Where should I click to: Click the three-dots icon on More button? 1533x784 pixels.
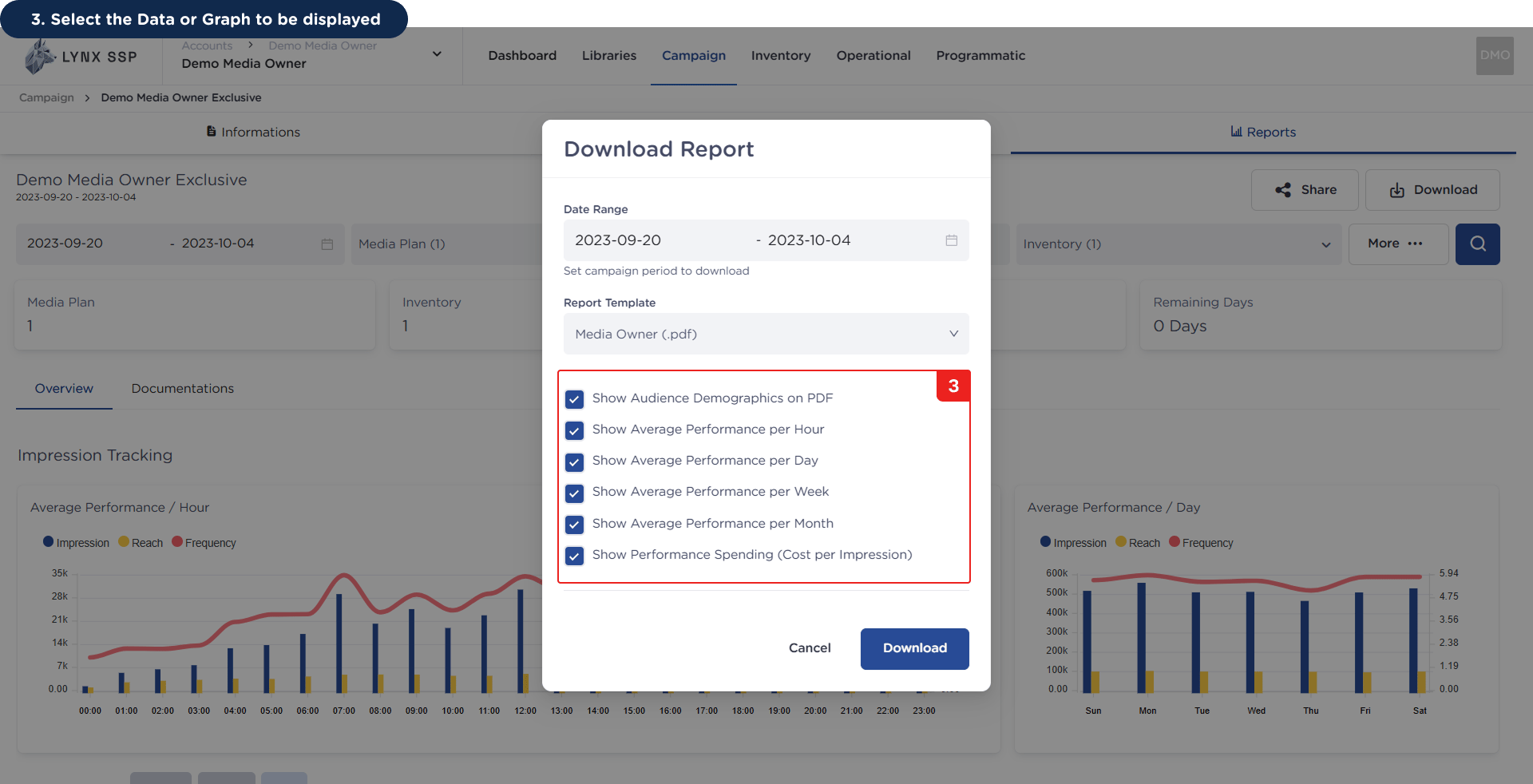coord(1415,244)
